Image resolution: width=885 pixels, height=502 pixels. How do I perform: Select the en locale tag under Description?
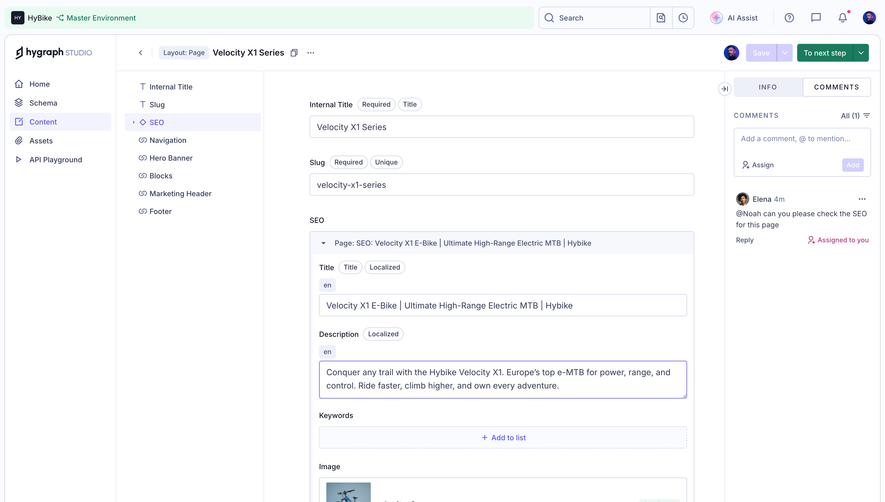(327, 352)
